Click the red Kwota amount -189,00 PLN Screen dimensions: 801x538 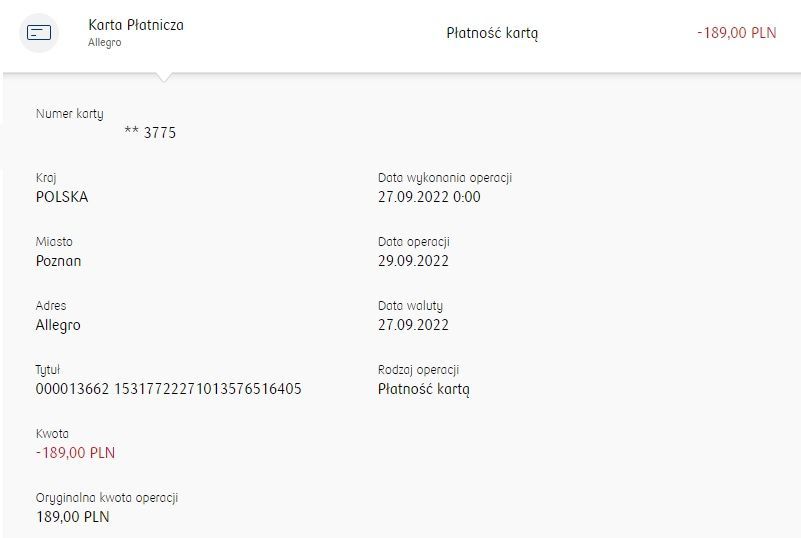pyautogui.click(x=76, y=453)
